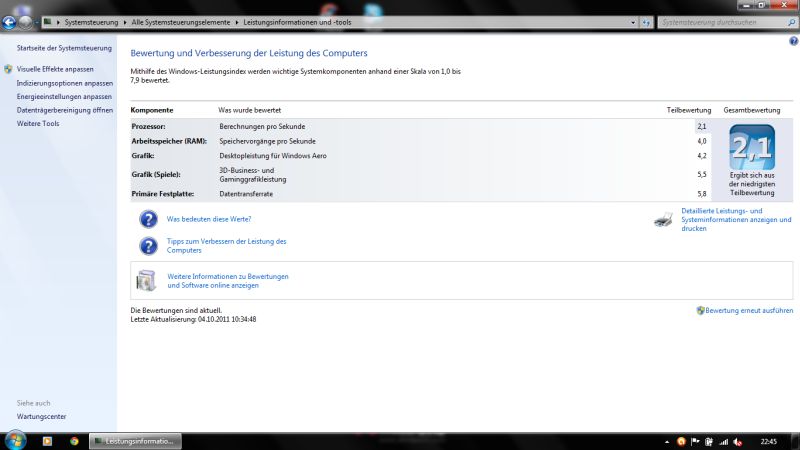Click the 'Letzte Aktualisierung' timestamp text
800x450 pixels.
(x=193, y=319)
